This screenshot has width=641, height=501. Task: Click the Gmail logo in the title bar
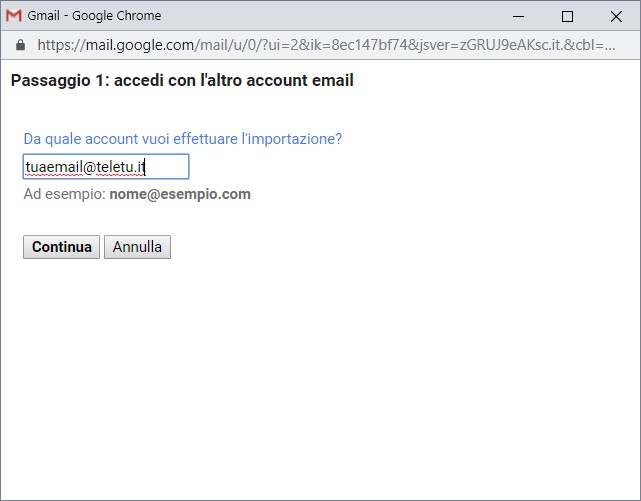pyautogui.click(x=14, y=16)
